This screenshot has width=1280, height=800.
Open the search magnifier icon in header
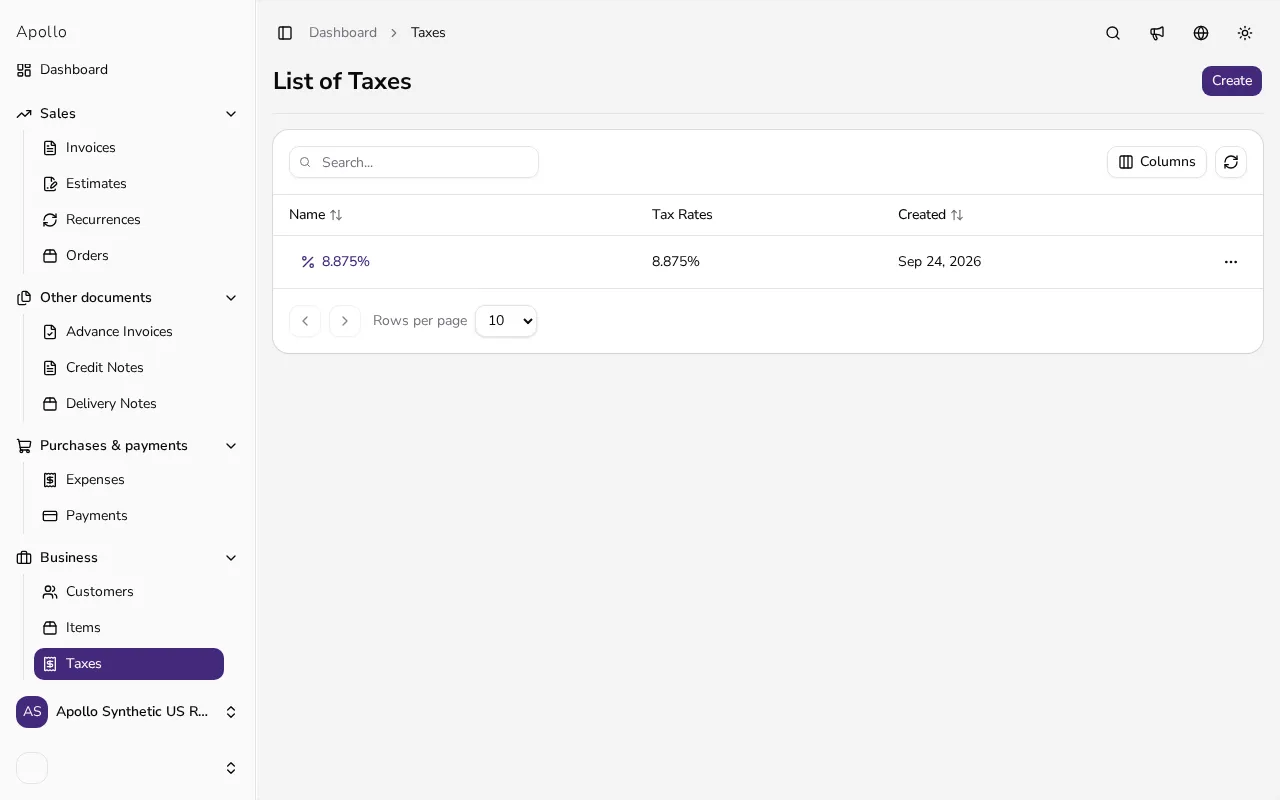pyautogui.click(x=1113, y=33)
